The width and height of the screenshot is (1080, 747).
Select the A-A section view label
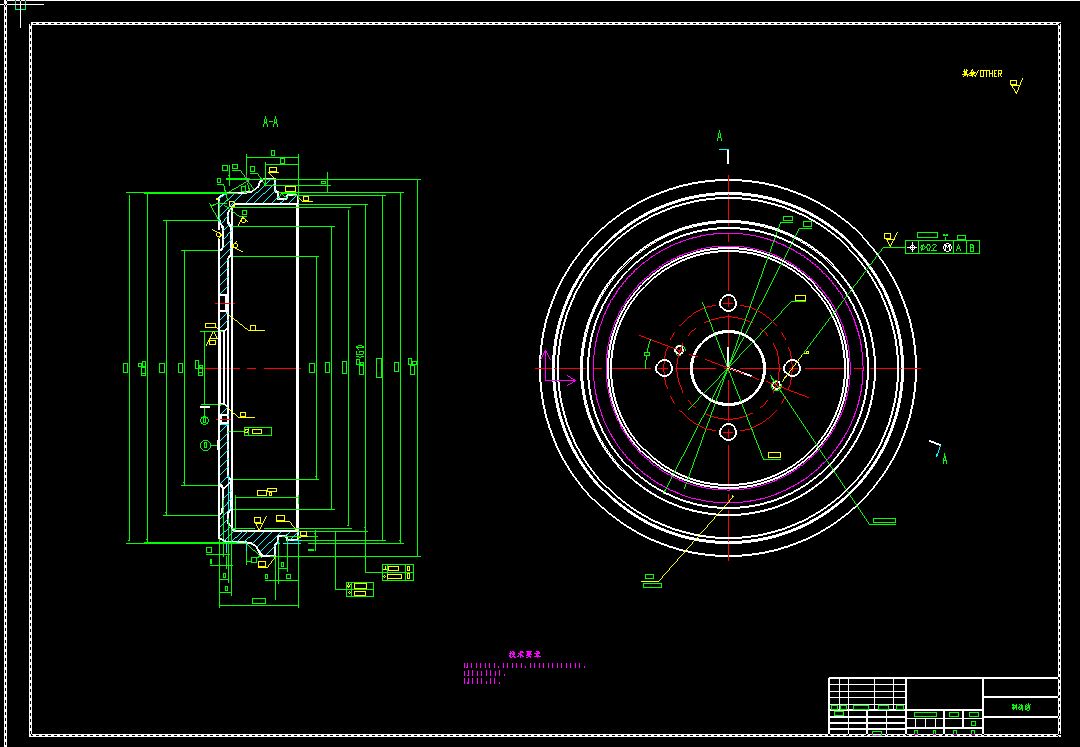pos(271,122)
